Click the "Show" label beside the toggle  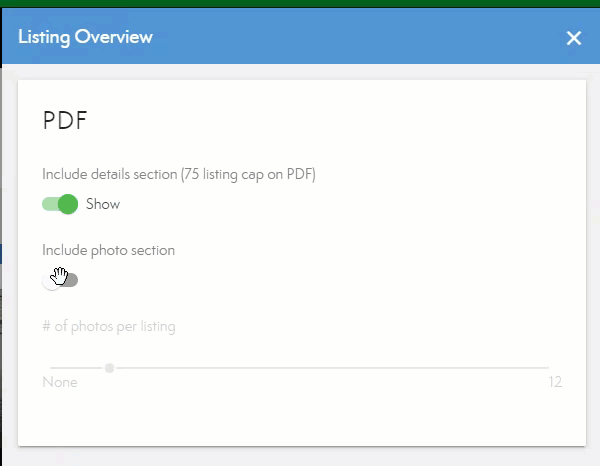(x=103, y=204)
